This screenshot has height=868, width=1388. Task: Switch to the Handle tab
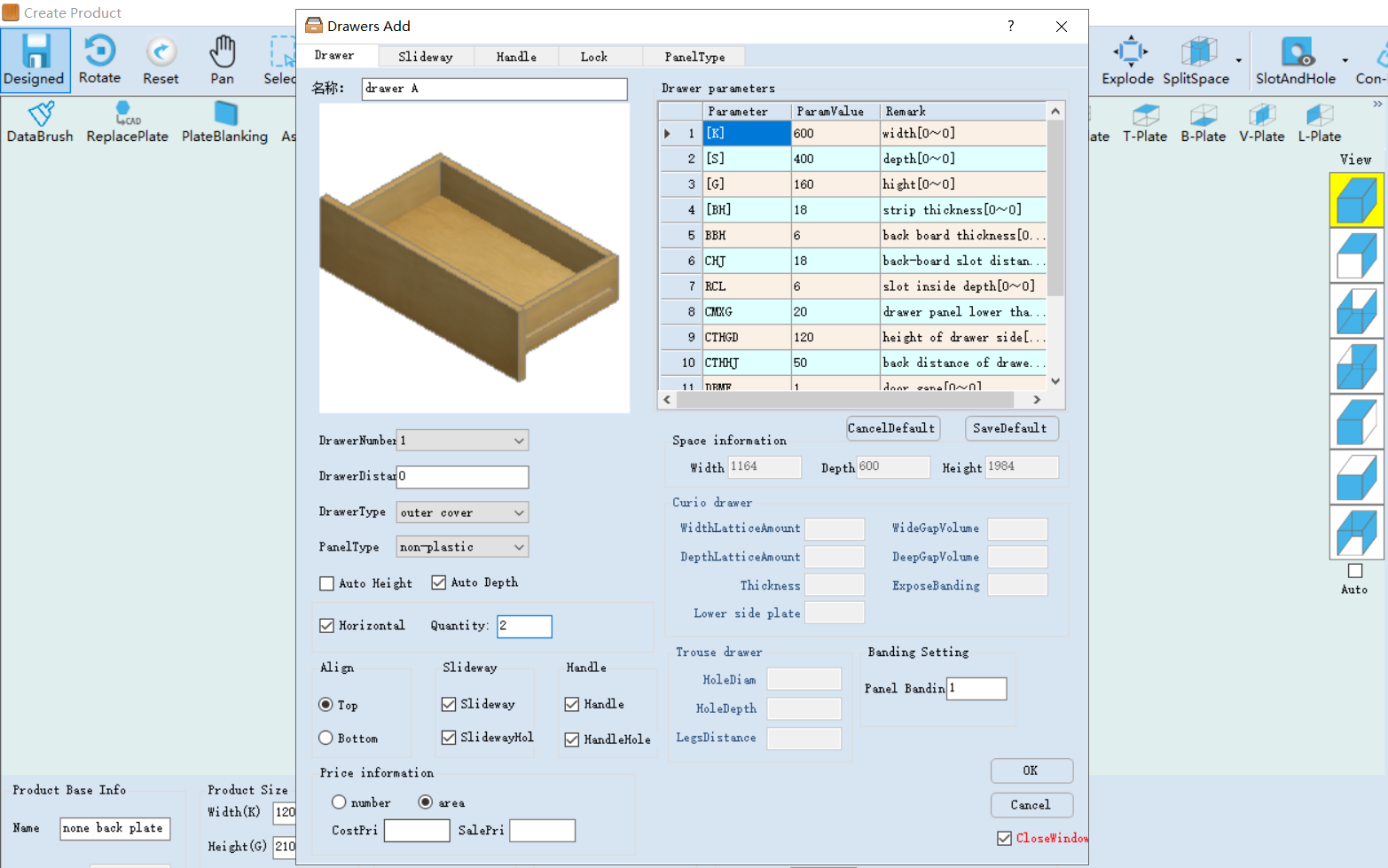pyautogui.click(x=516, y=57)
